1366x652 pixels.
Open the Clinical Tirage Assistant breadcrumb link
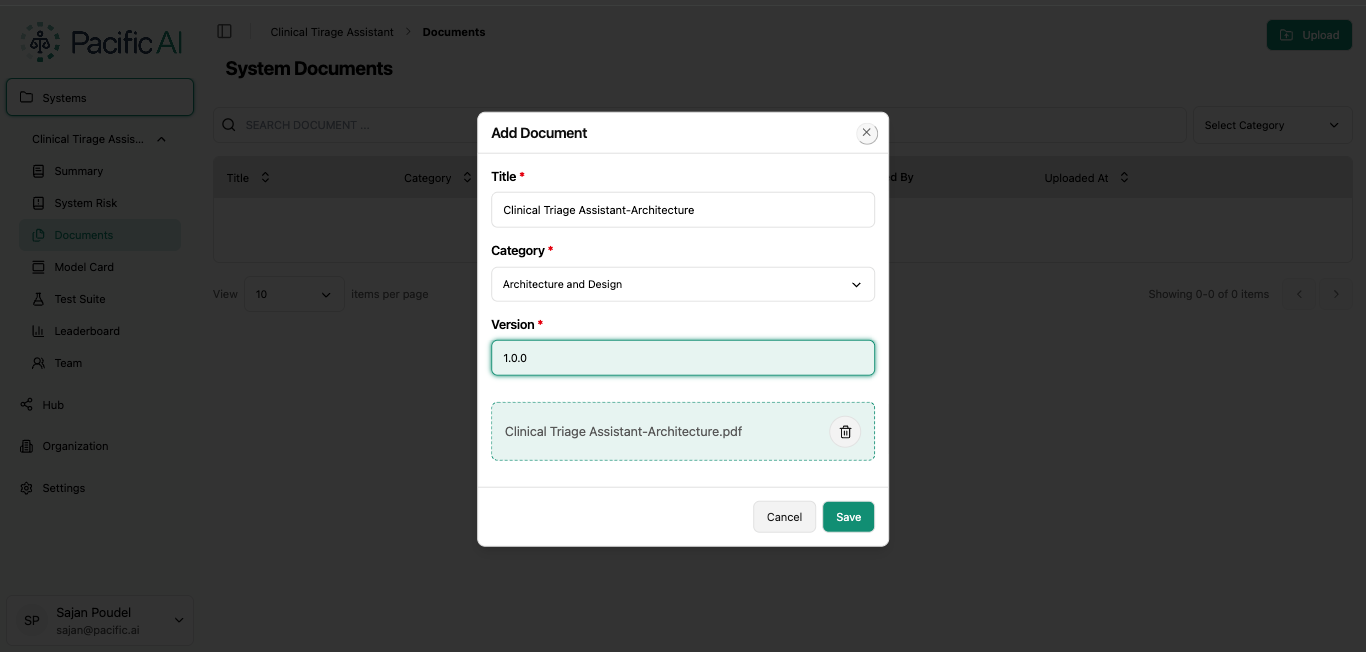[331, 31]
